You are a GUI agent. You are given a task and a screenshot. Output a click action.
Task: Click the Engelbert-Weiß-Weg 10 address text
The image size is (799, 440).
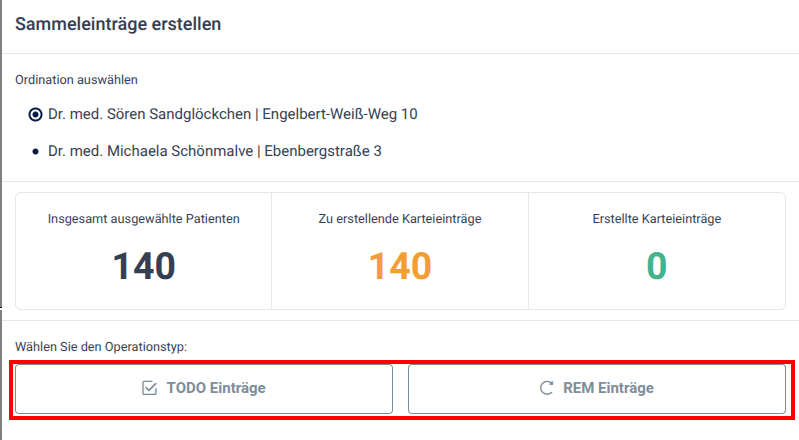click(340, 114)
